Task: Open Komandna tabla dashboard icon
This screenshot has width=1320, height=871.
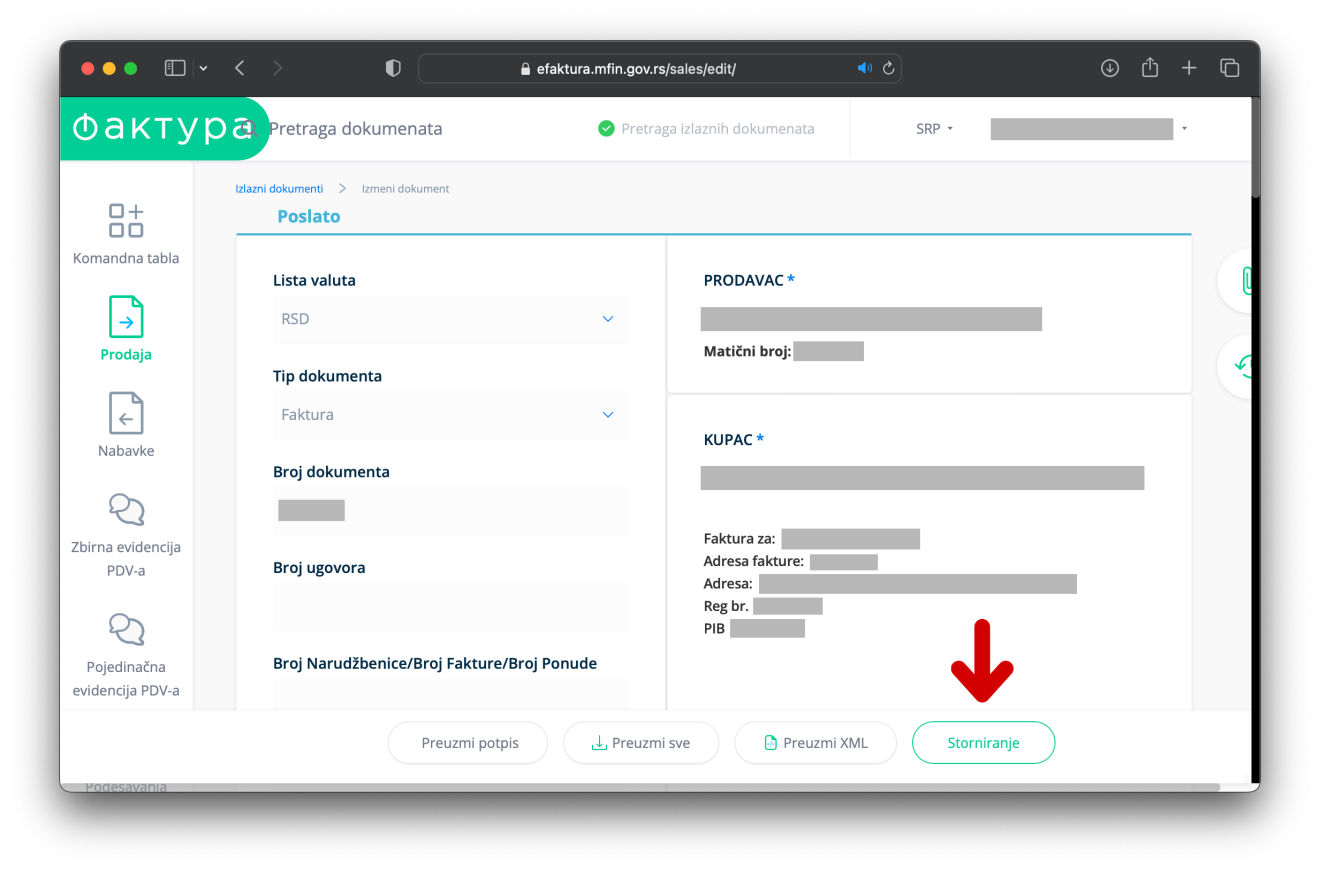Action: click(126, 221)
